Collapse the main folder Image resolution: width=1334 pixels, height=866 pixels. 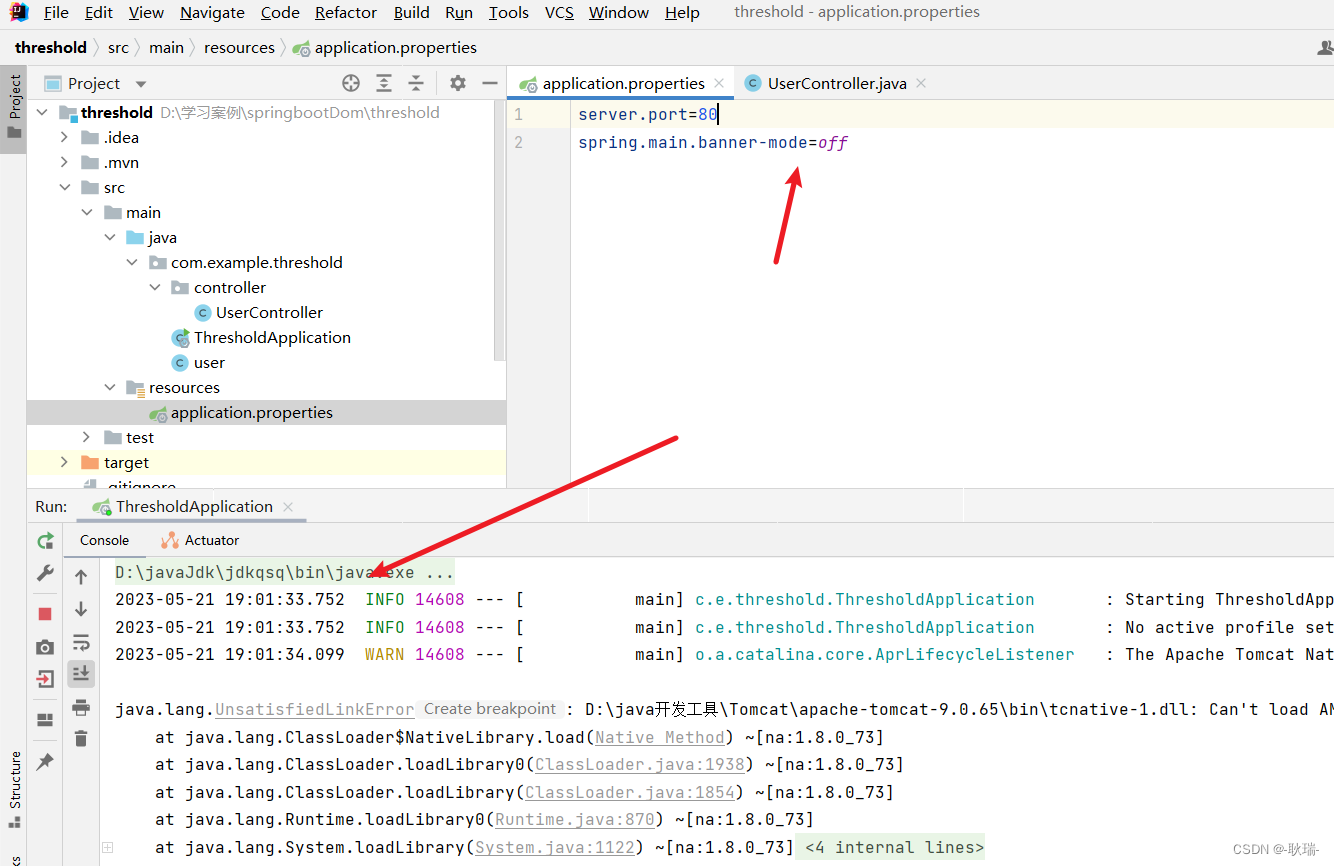pyautogui.click(x=86, y=212)
